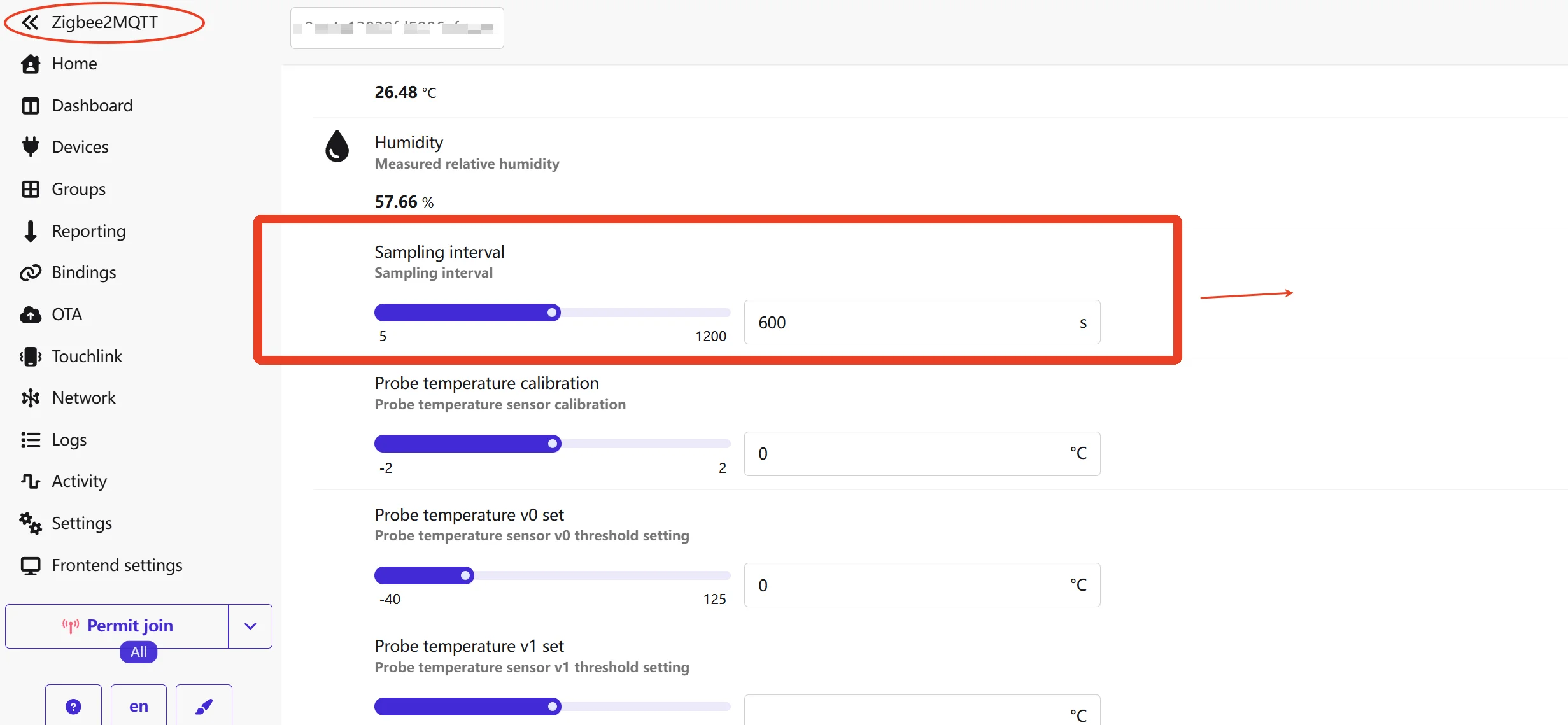Click the Bindings link icon
1568x725 pixels.
click(x=31, y=272)
